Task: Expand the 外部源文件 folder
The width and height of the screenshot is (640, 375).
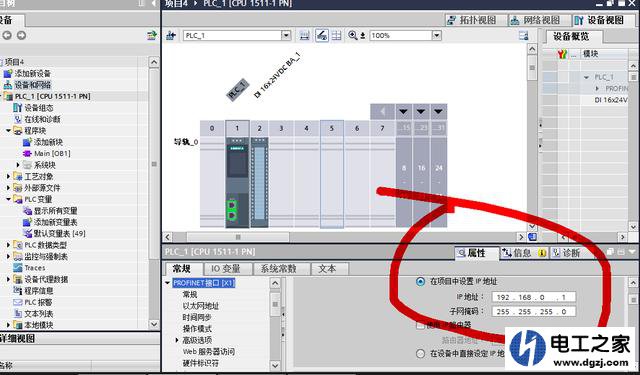Action: [9, 188]
